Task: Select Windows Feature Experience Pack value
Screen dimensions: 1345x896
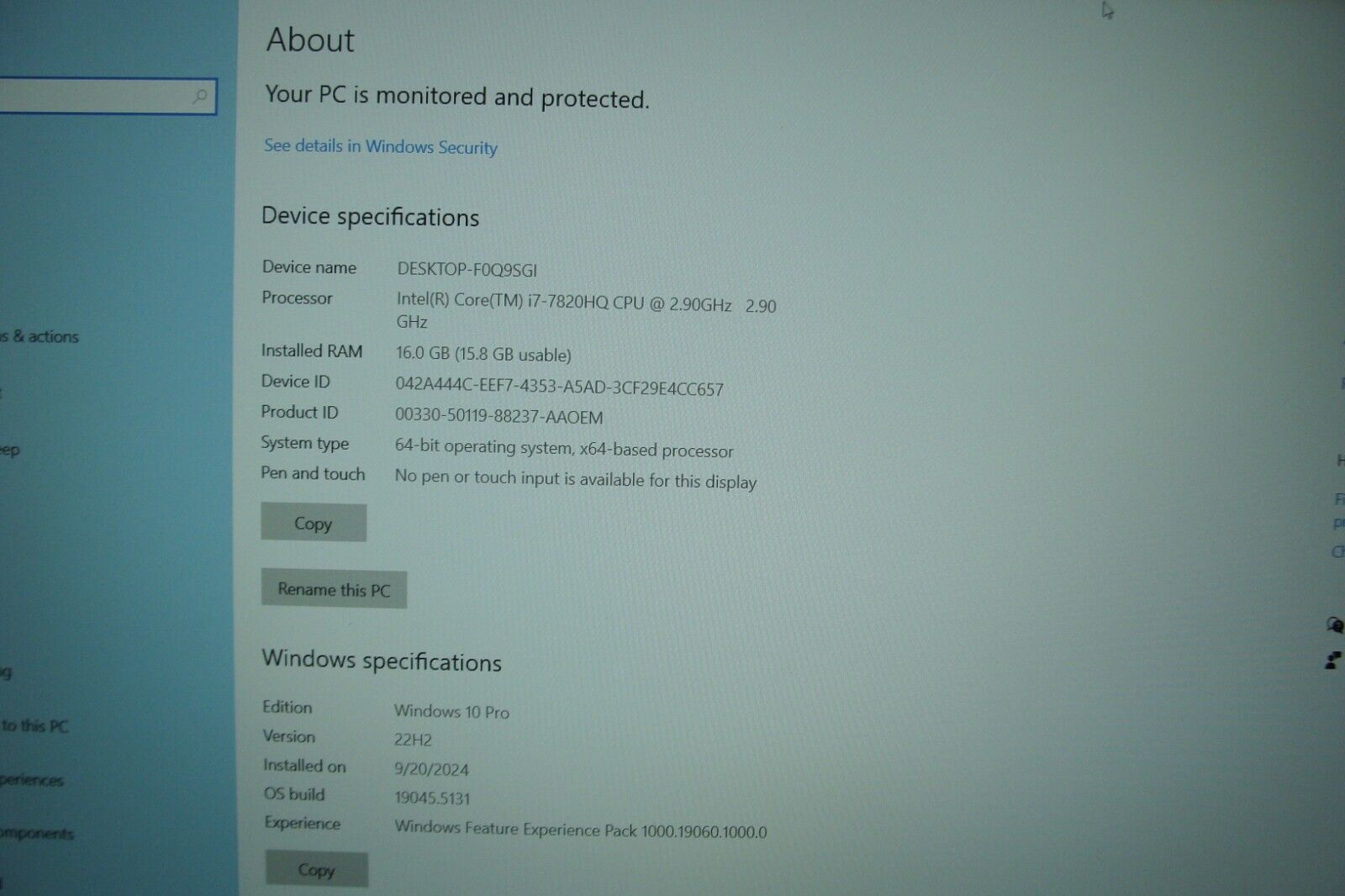Action: tap(580, 830)
